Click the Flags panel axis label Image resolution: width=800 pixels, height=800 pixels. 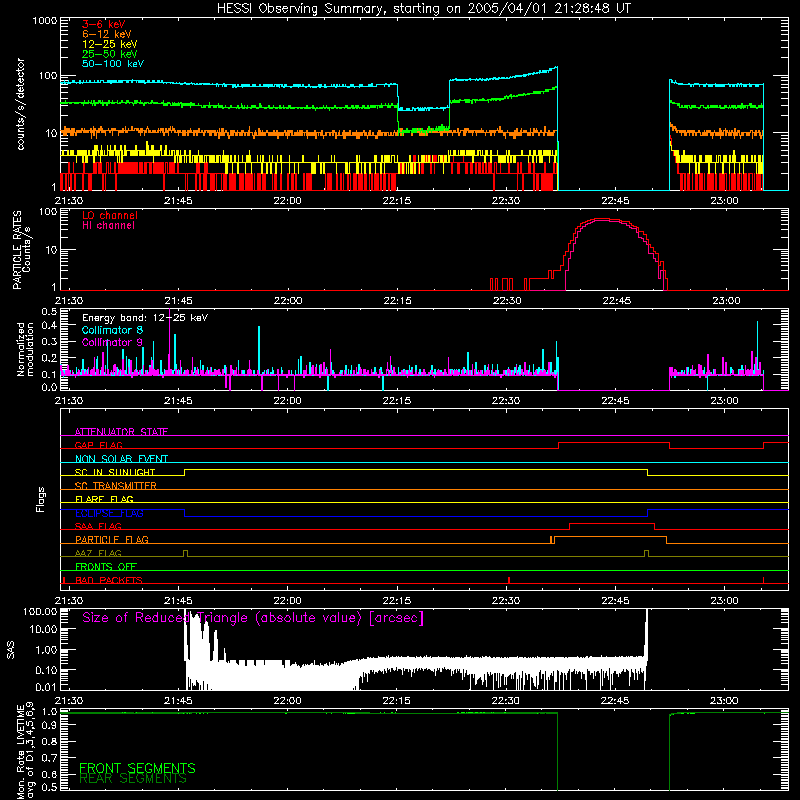coord(41,499)
